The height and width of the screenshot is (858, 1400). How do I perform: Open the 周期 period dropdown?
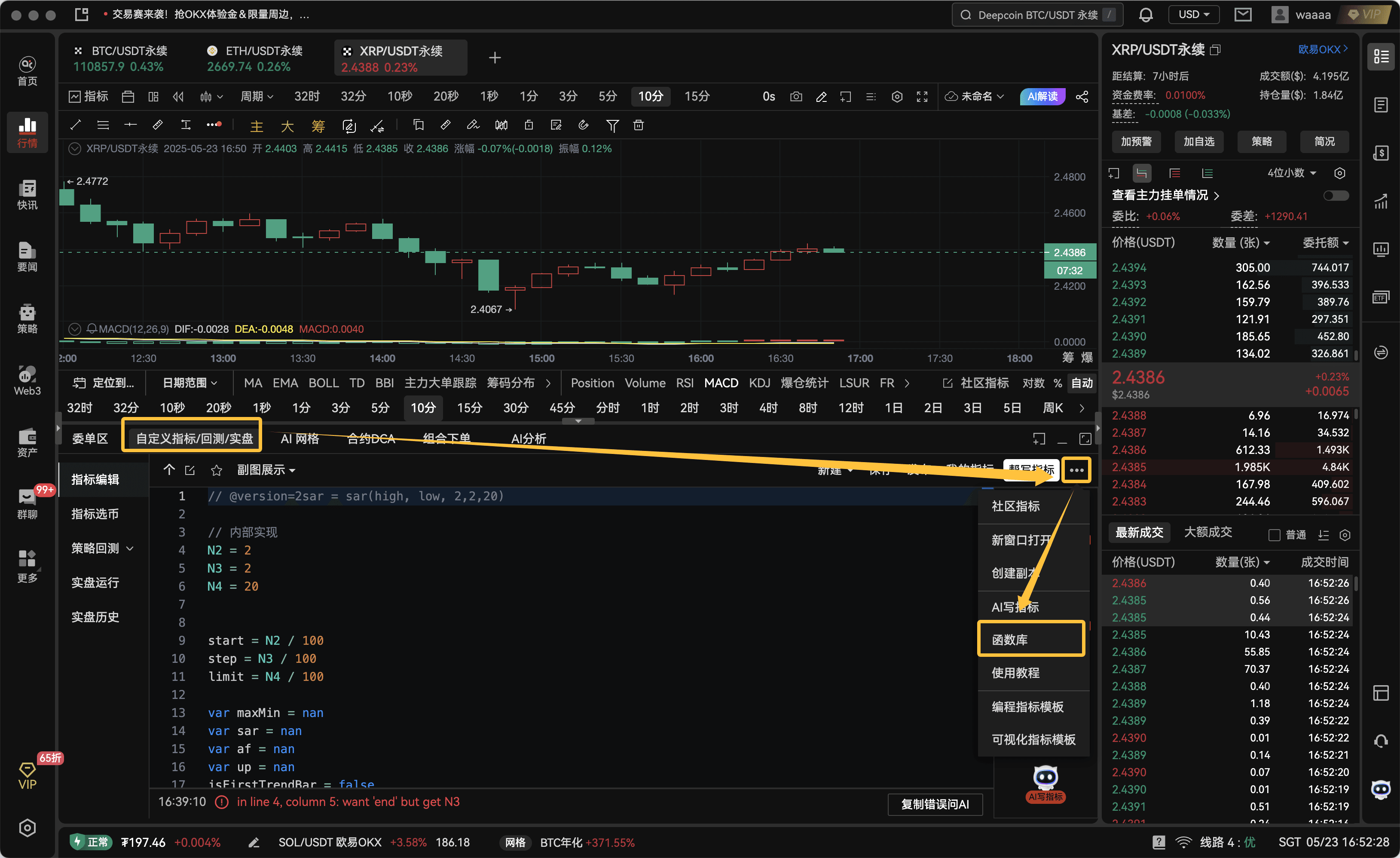pos(257,97)
